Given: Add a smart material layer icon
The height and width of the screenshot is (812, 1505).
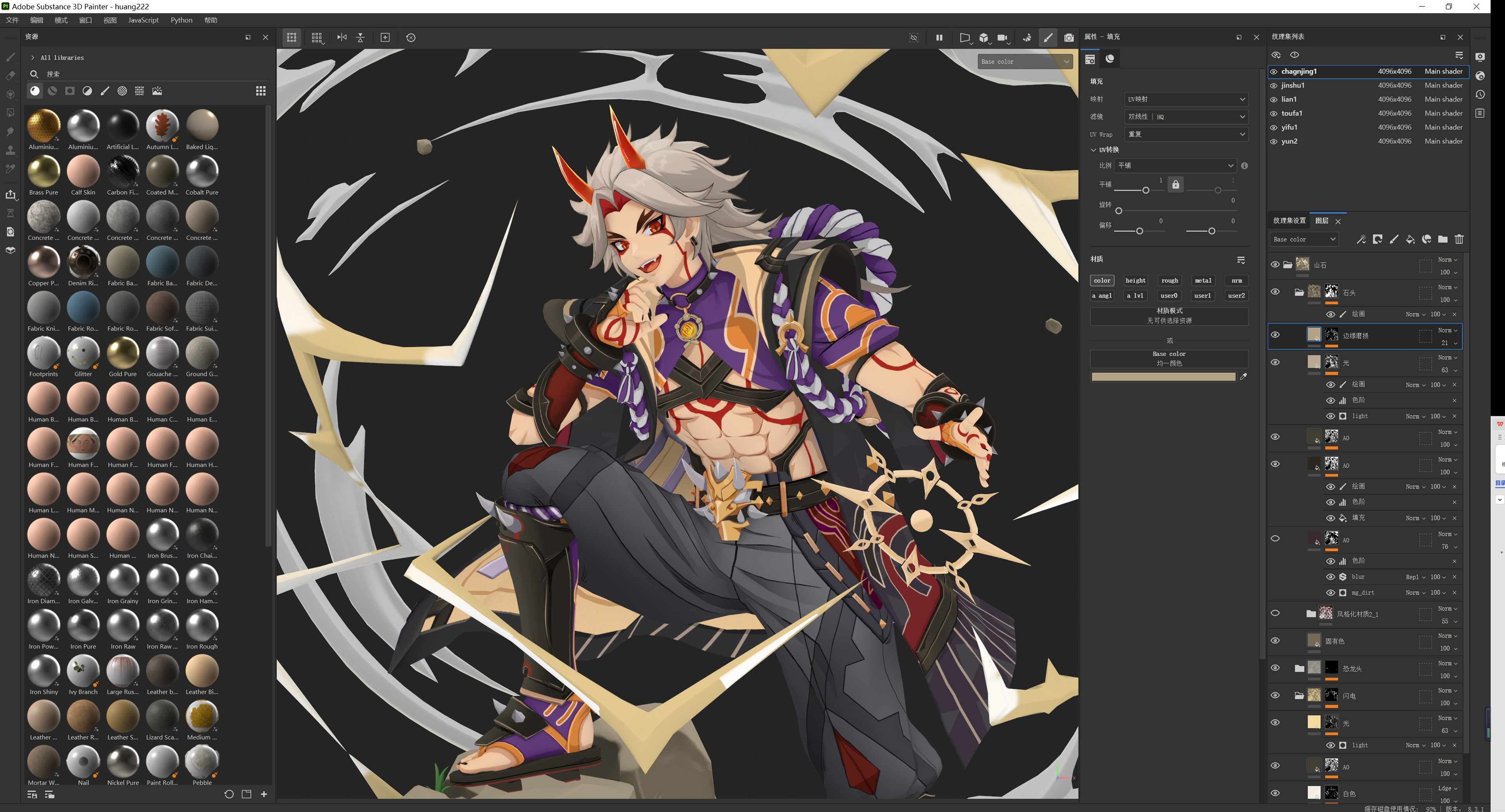Looking at the screenshot, I should tap(1426, 239).
